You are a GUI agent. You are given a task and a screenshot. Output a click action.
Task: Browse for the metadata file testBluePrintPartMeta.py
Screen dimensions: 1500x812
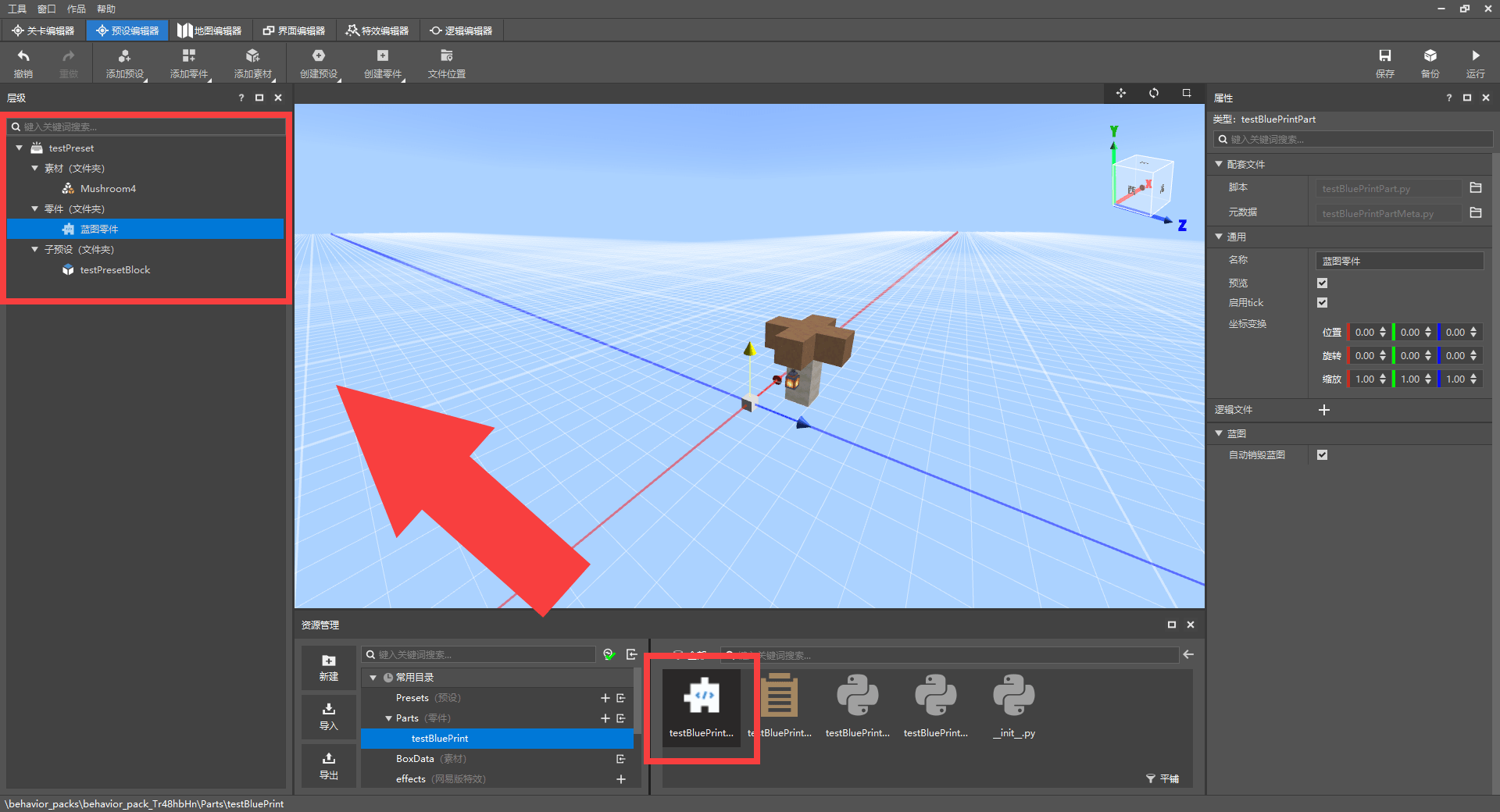click(1476, 212)
